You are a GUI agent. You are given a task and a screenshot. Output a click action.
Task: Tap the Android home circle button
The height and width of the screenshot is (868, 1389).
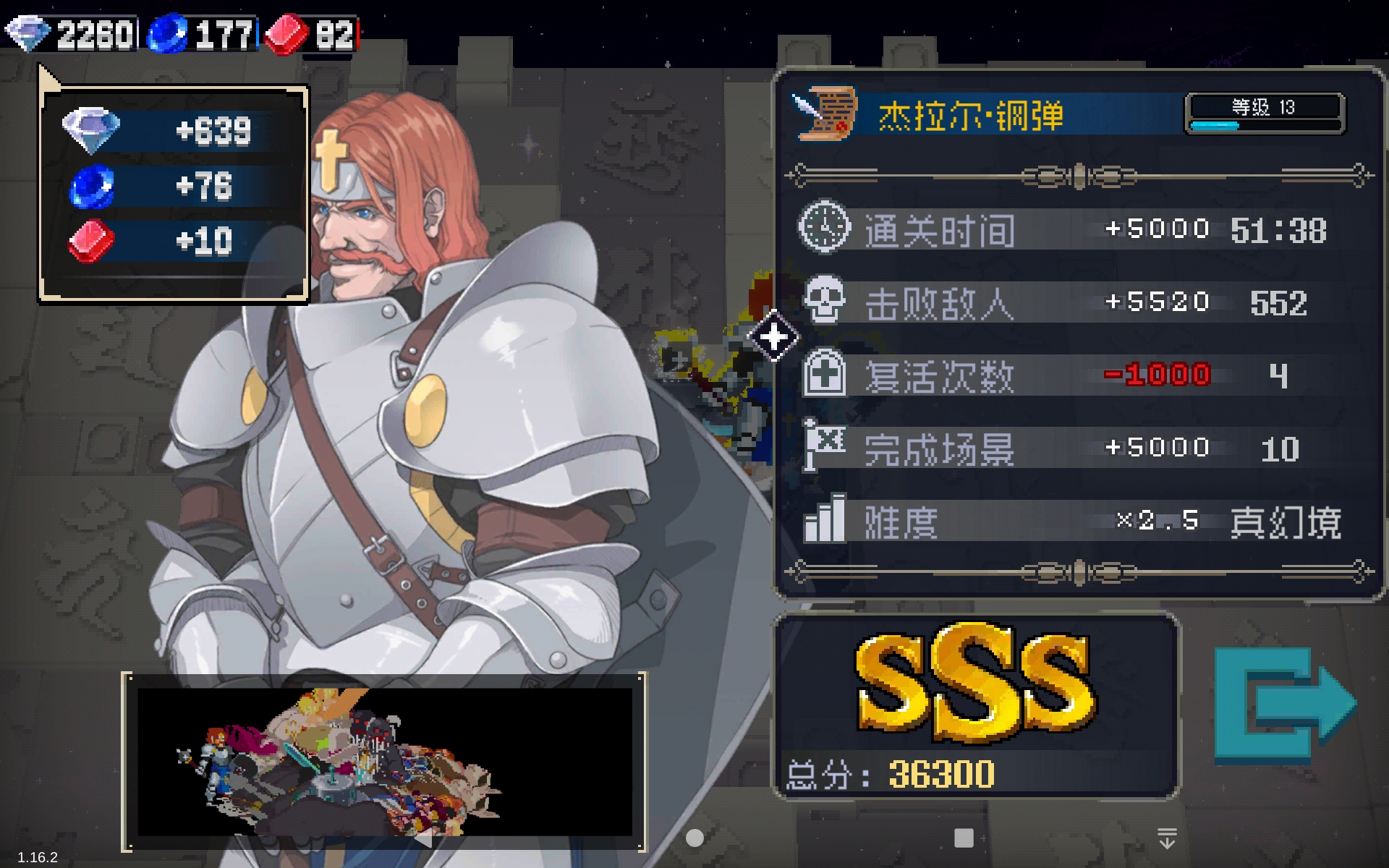(x=694, y=838)
